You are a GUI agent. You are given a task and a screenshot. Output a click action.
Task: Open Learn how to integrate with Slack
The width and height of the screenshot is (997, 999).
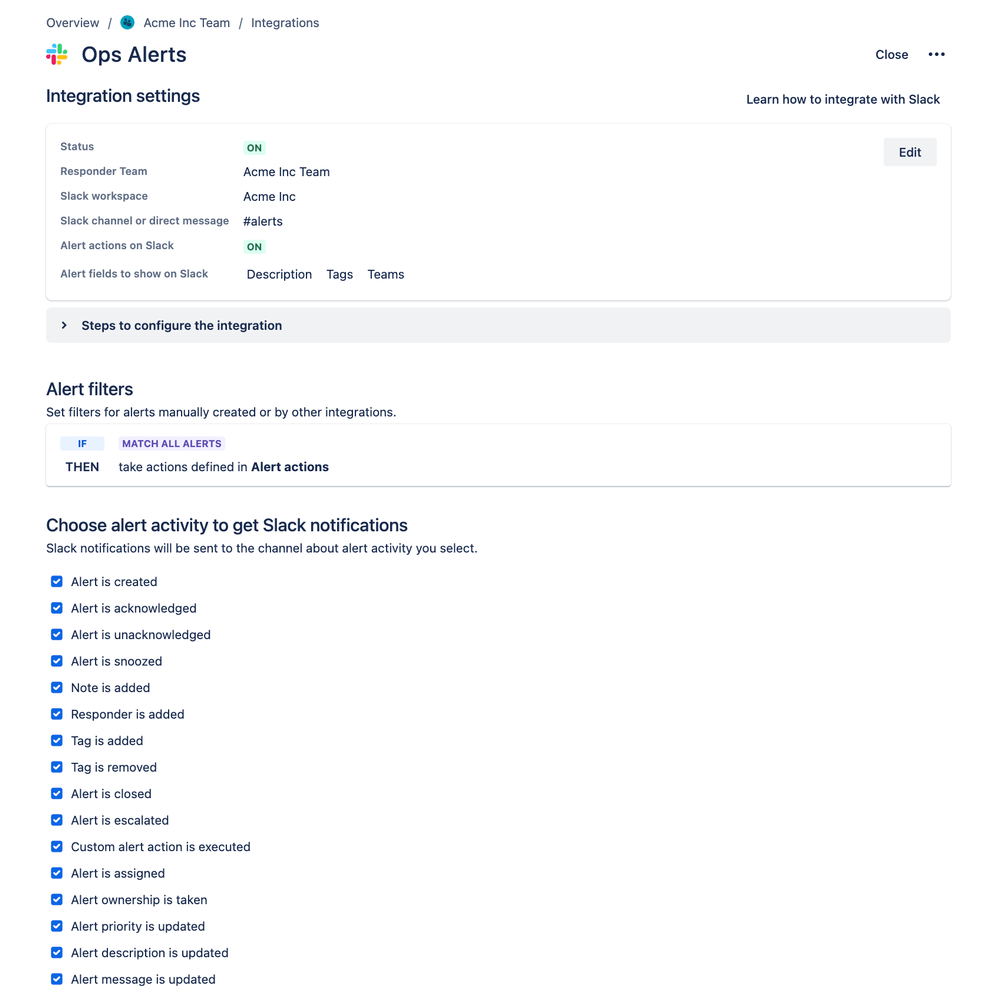(843, 99)
